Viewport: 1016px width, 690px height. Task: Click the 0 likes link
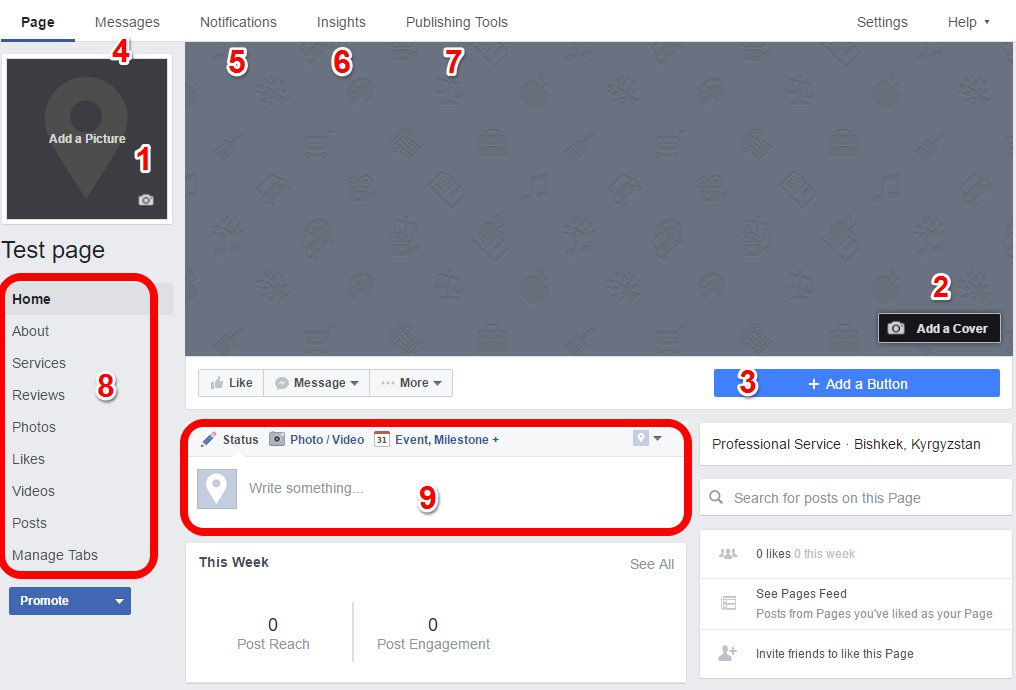[773, 554]
